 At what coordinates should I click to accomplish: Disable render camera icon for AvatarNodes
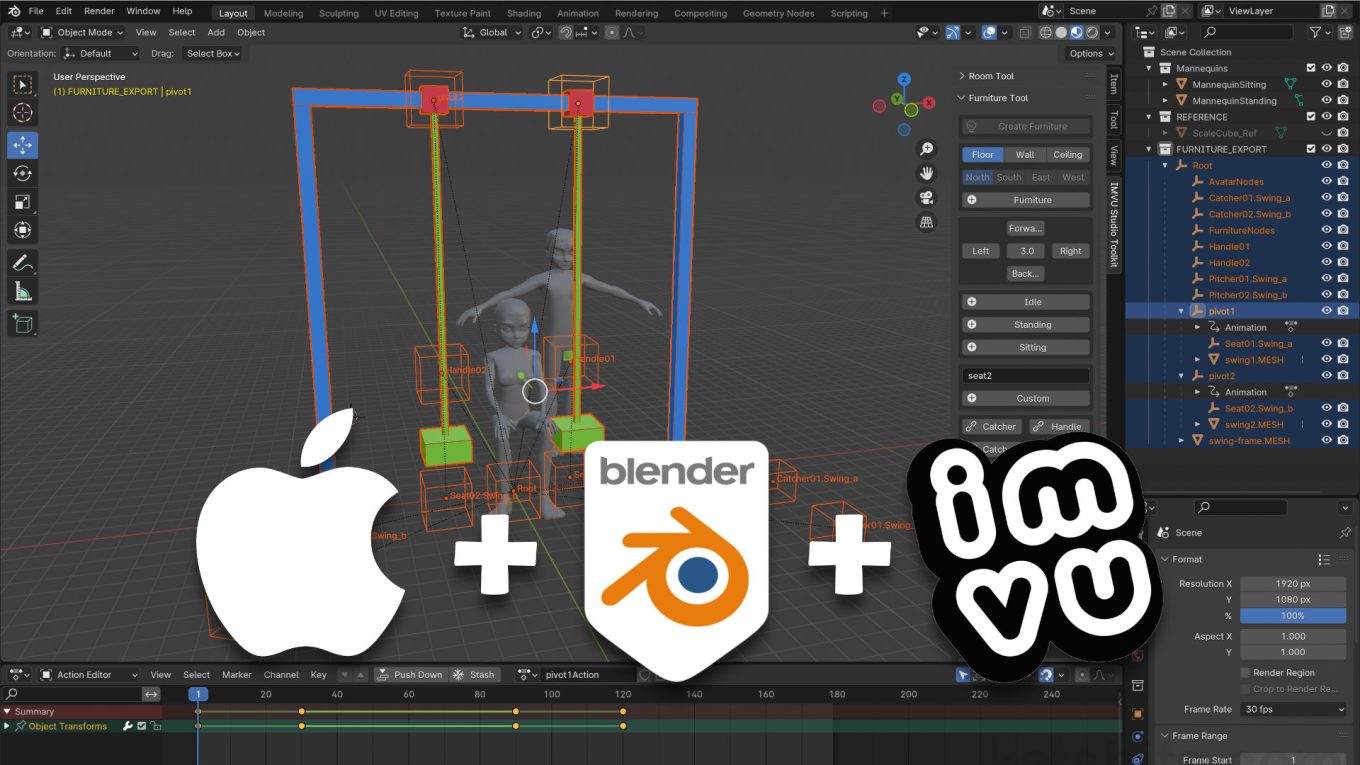pyautogui.click(x=1344, y=181)
